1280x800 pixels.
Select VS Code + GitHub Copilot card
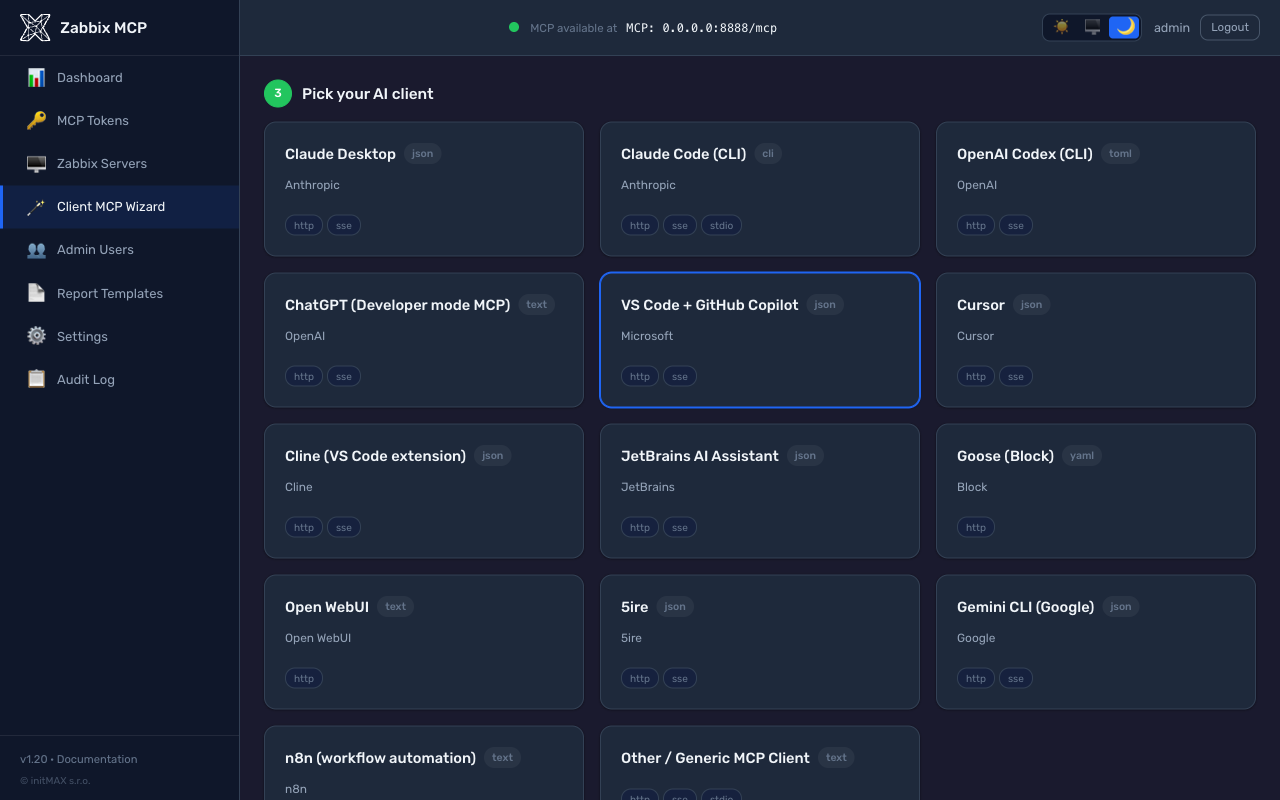click(x=760, y=340)
